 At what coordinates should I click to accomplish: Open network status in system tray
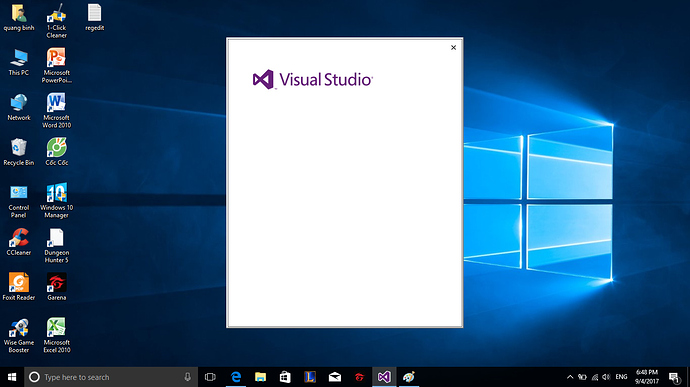tap(595, 377)
